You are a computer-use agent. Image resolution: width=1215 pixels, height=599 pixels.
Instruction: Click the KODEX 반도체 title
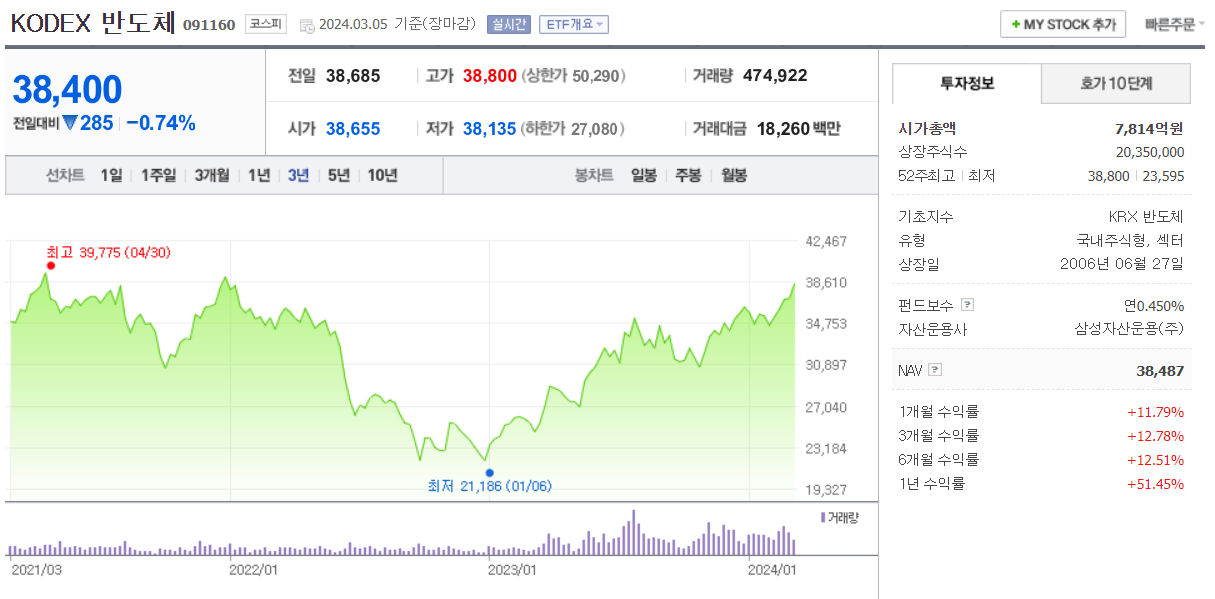(x=92, y=23)
